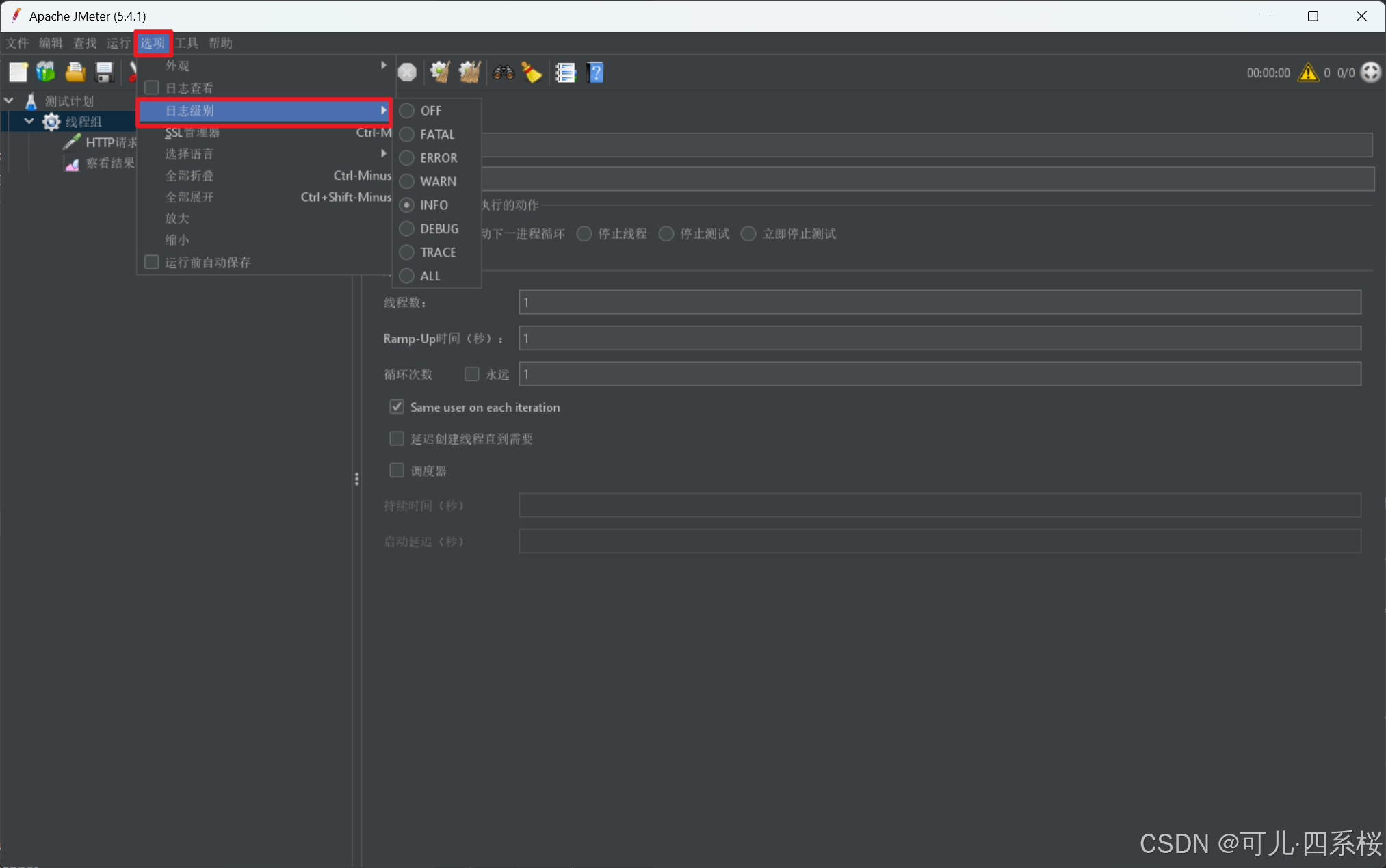Click the yellow warning triangle icon

(x=1308, y=73)
